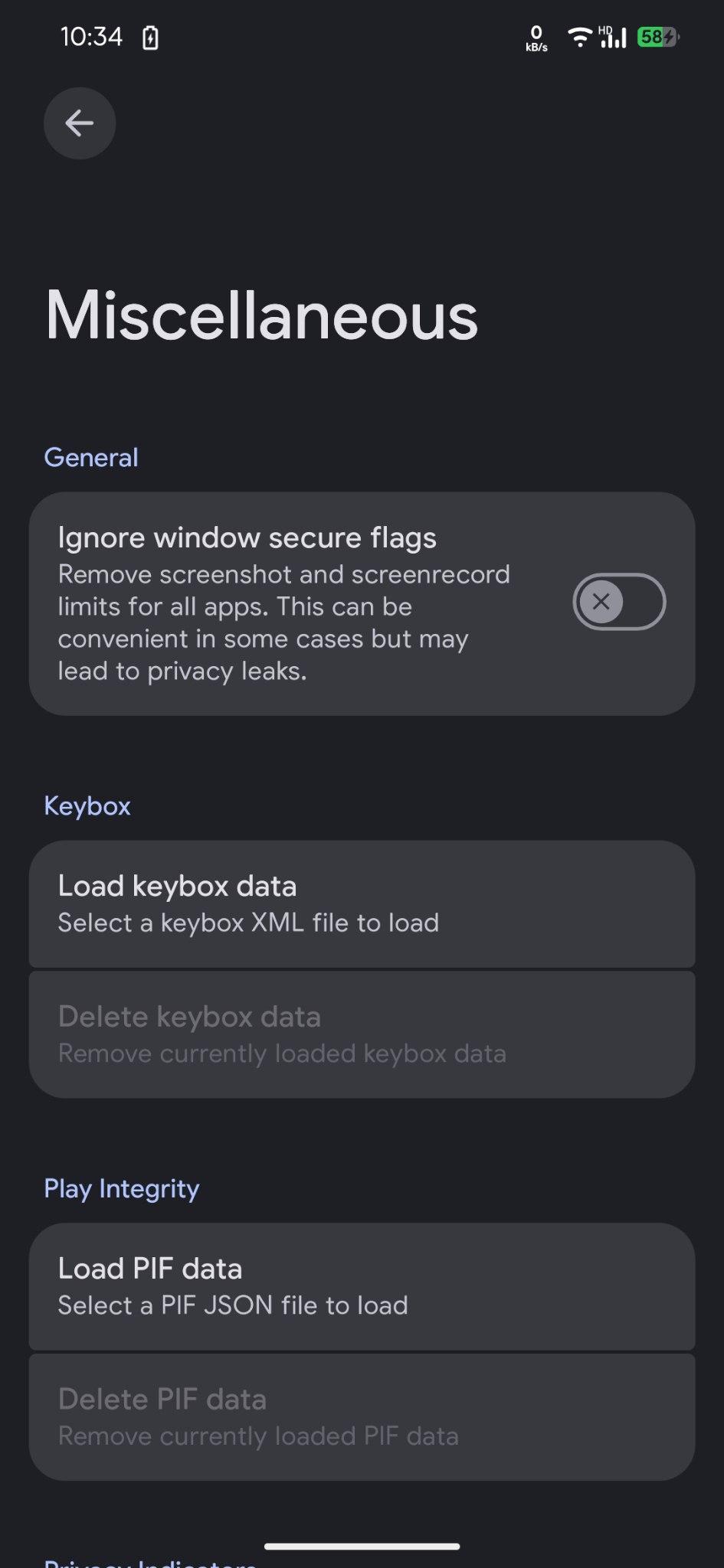Open Load PIF data option
The image size is (724, 1568).
click(x=362, y=1286)
